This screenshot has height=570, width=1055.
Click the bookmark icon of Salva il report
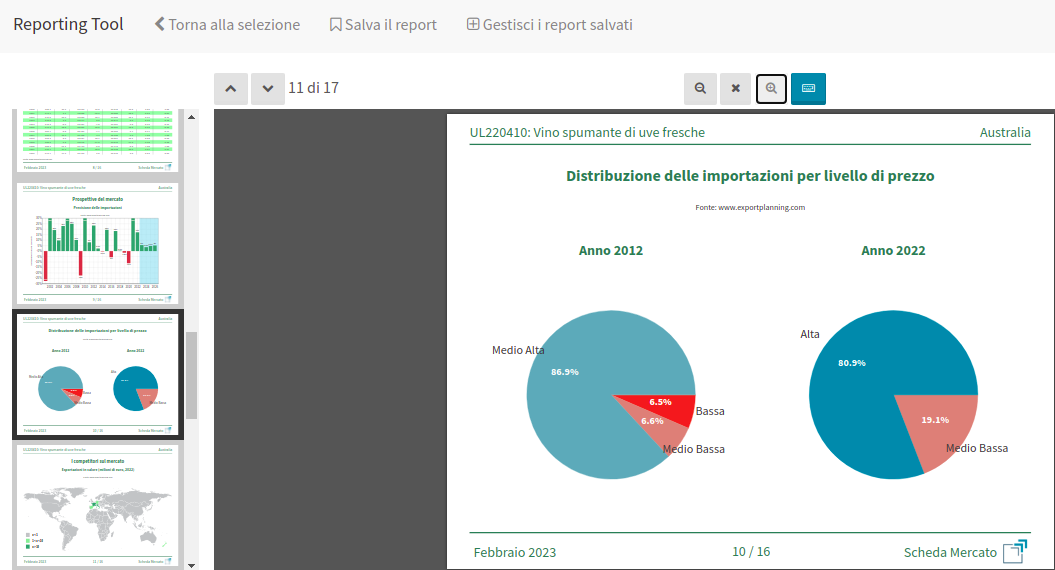(x=335, y=25)
